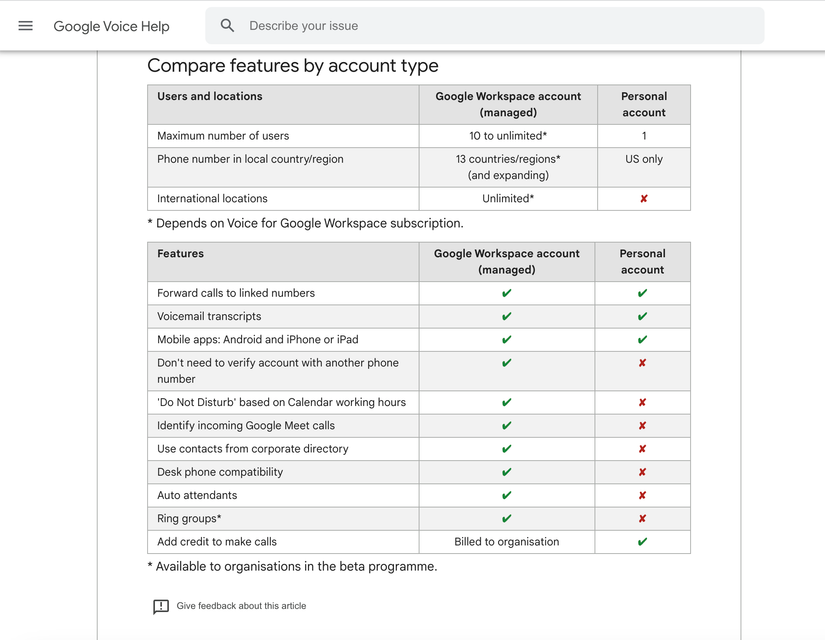
Task: Click Workspace checkmark for Ring groups
Action: (507, 518)
